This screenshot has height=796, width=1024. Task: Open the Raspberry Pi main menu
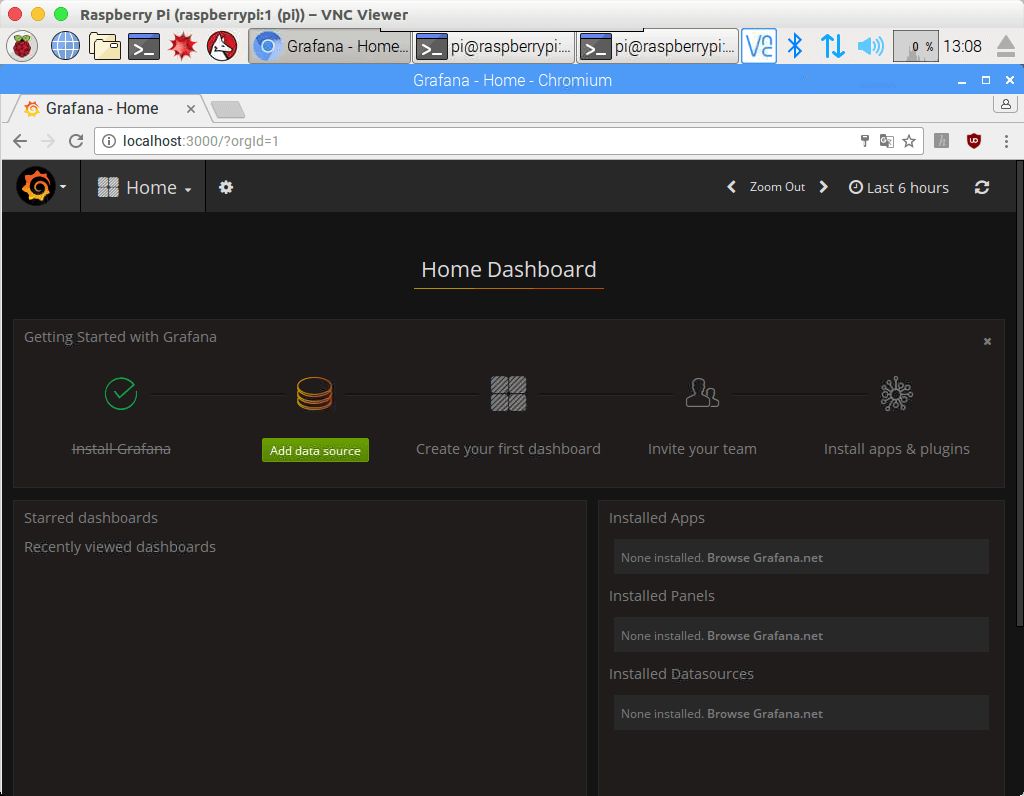click(x=22, y=46)
